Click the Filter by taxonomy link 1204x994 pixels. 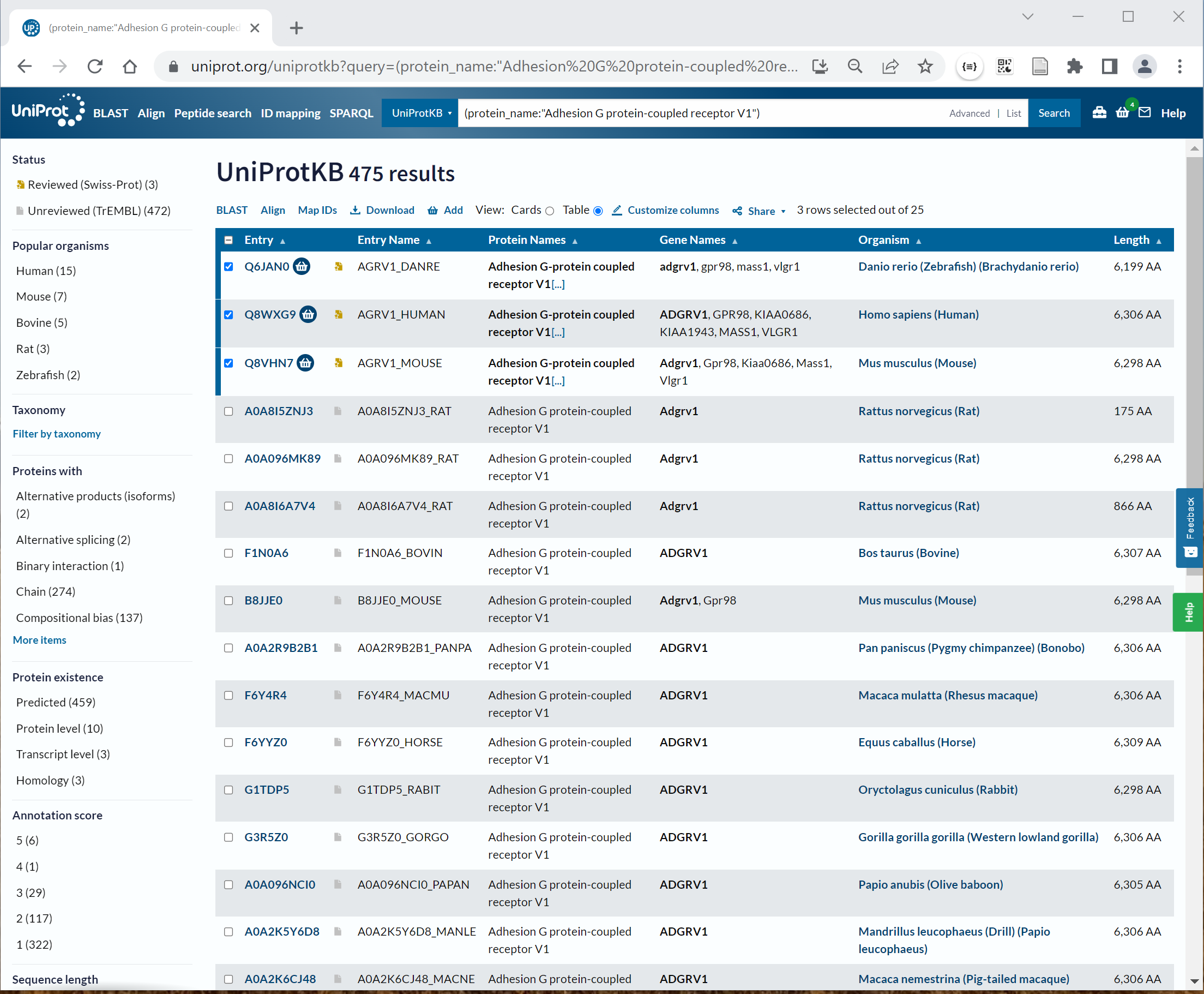coord(56,434)
